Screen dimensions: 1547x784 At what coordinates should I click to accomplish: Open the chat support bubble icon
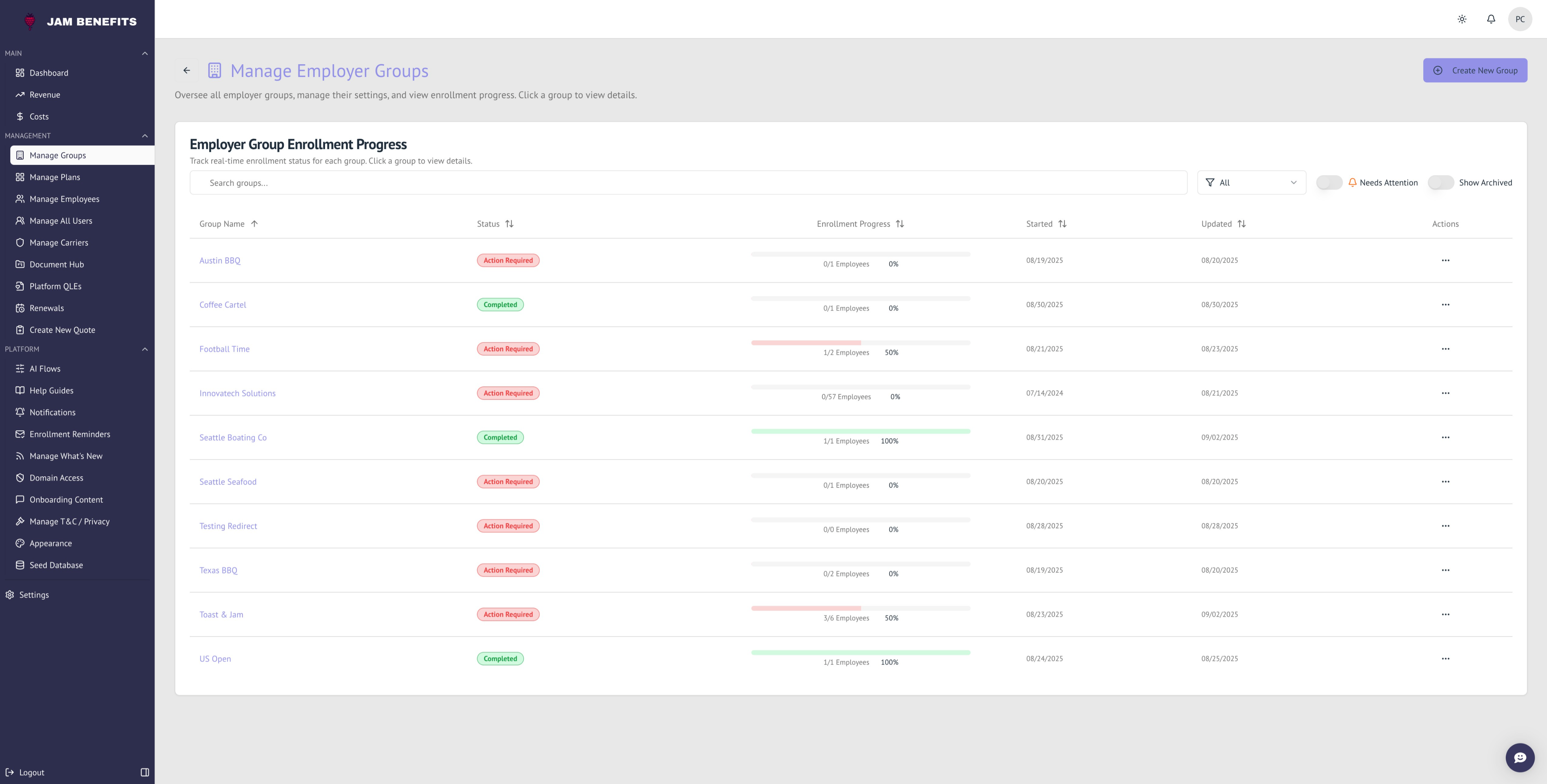click(1520, 758)
